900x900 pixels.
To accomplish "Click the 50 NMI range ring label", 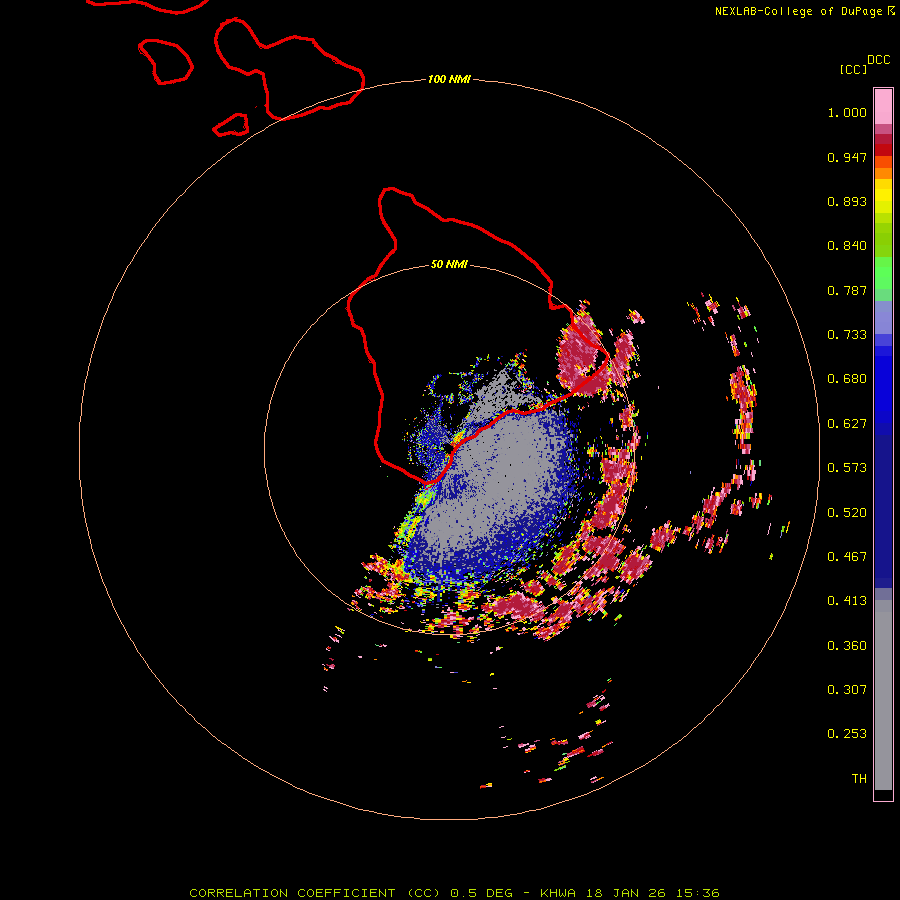I will coord(449,265).
